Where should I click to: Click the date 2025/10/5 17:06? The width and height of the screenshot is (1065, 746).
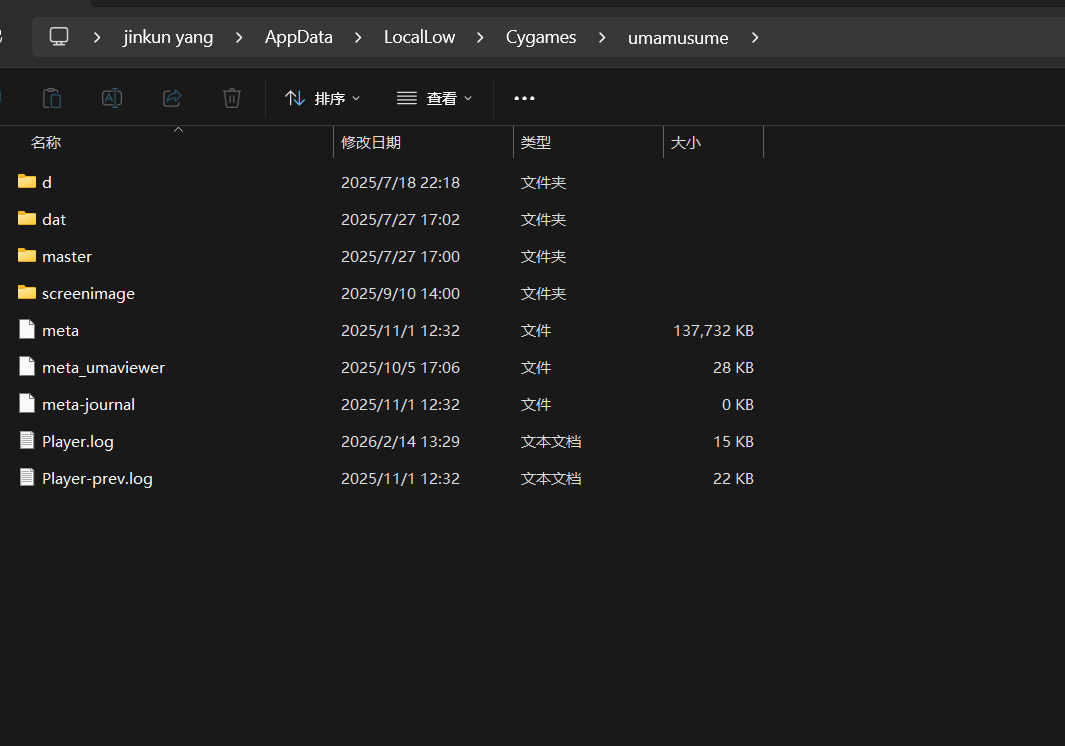click(x=400, y=368)
